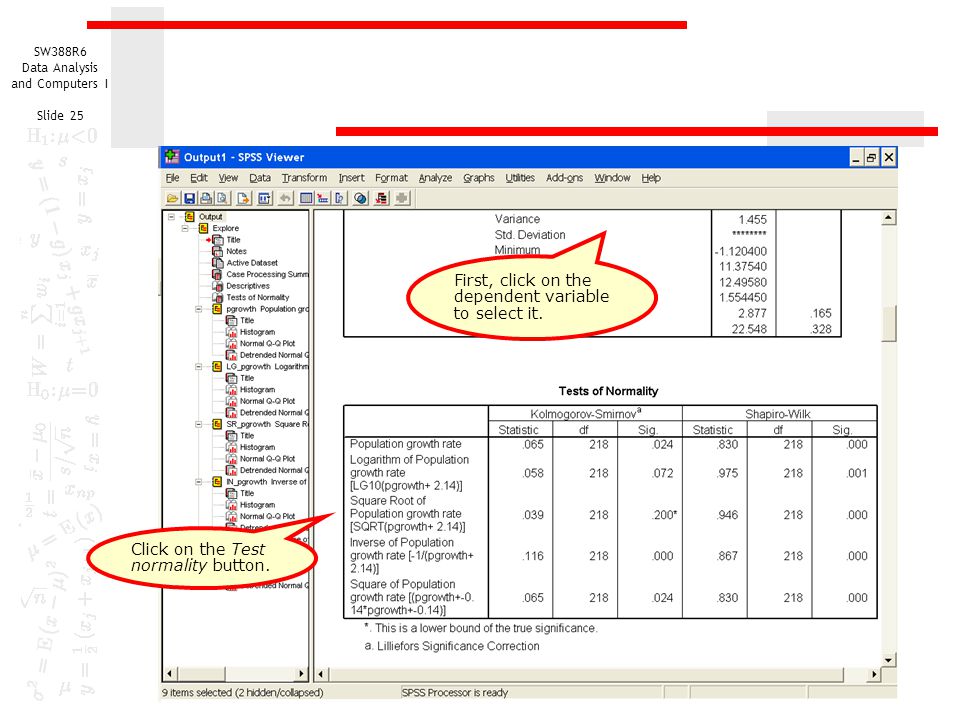Click the .975 Shapiro-Wilk statistic cell
The image size is (960, 720).
(727, 473)
